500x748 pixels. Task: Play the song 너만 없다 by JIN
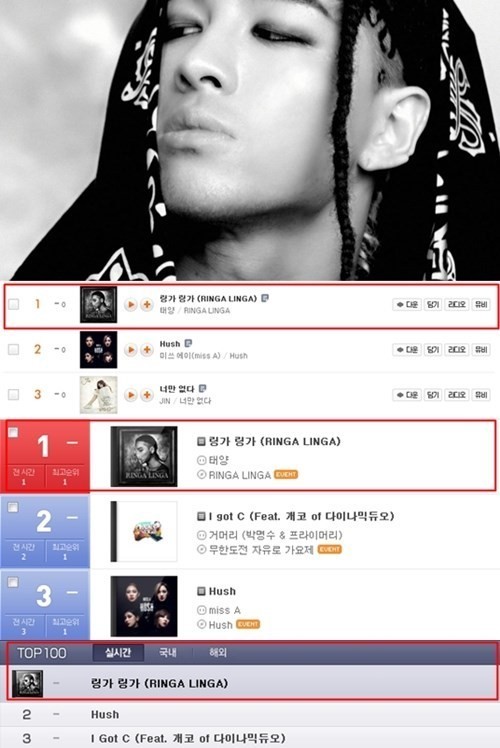(x=130, y=395)
